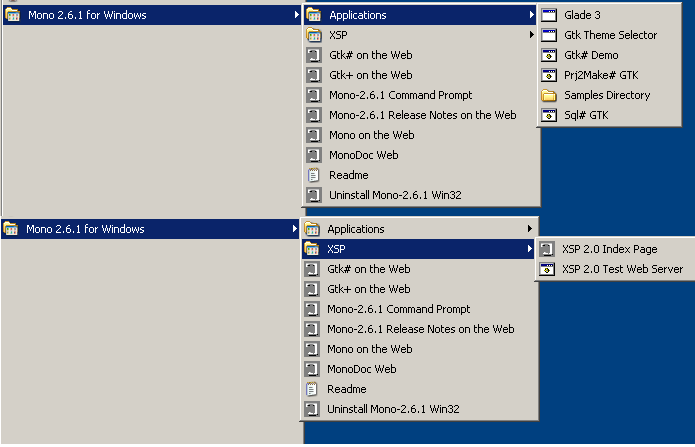Click the icon of the highlighted XSP entry
The image size is (695, 447).
311,249
